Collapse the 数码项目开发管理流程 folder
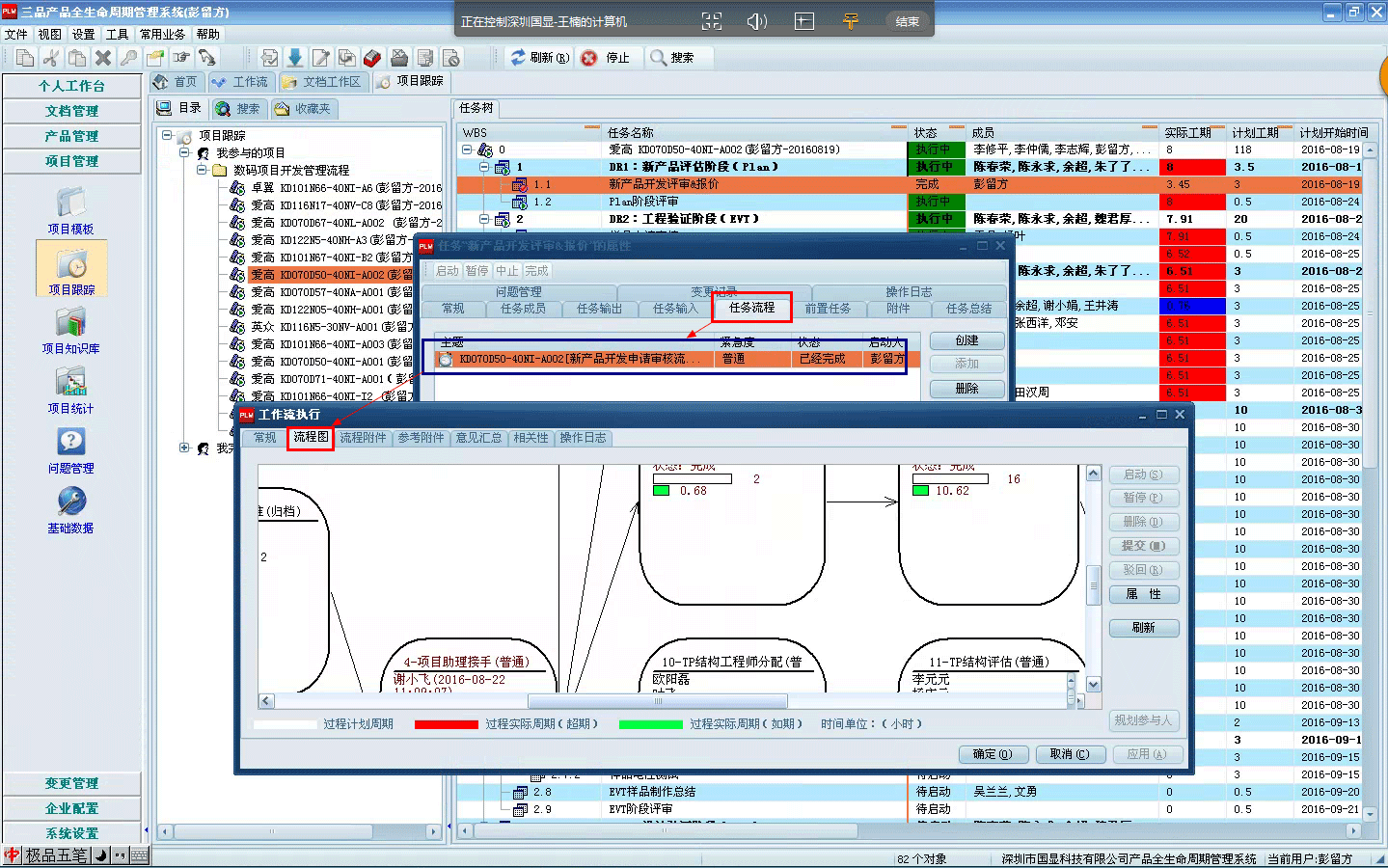 pyautogui.click(x=202, y=170)
